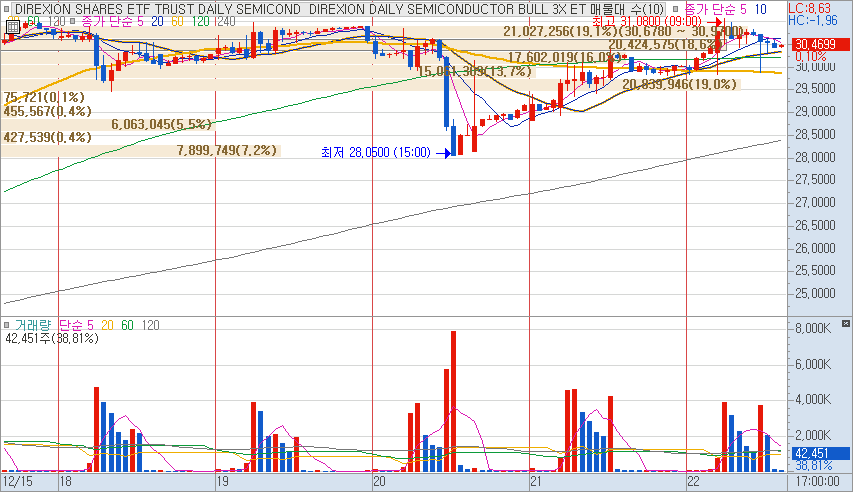This screenshot has width=853, height=492.
Task: Click the 8,000K volume axis label
Action: pyautogui.click(x=813, y=328)
